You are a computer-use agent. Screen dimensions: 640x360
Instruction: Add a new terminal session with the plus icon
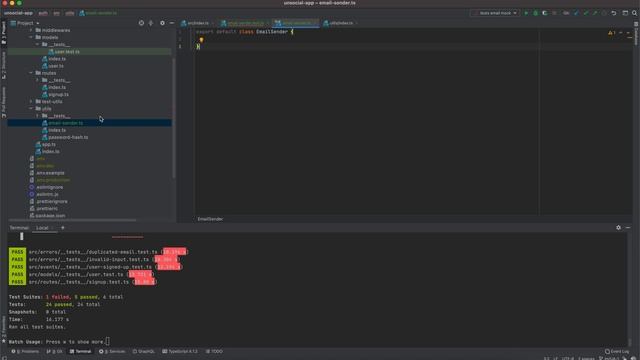[63, 228]
